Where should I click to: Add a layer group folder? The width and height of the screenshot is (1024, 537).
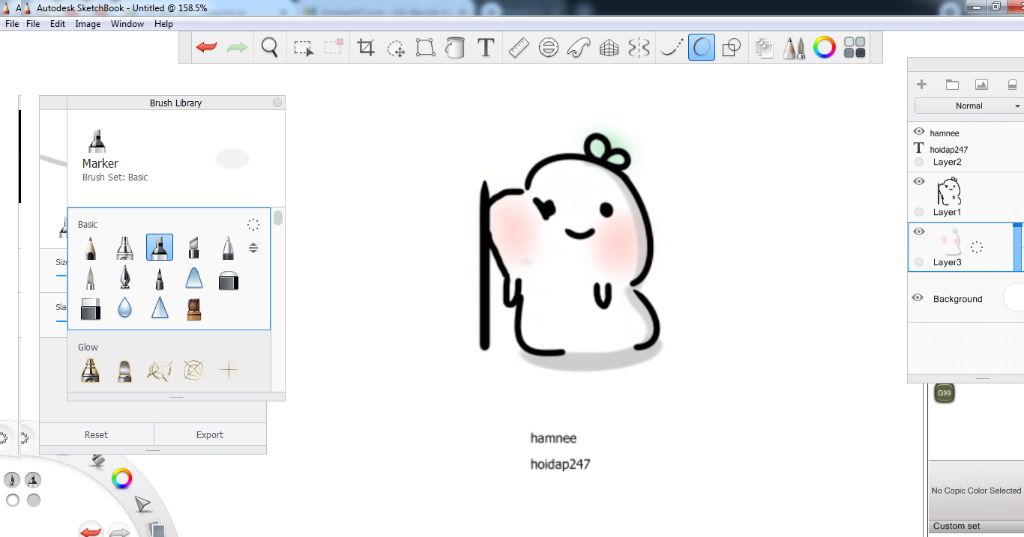pos(952,84)
